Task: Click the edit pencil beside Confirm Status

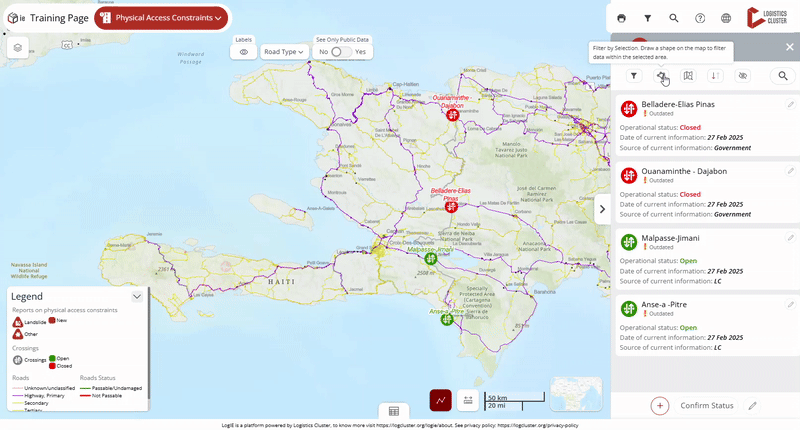Action: (752, 406)
